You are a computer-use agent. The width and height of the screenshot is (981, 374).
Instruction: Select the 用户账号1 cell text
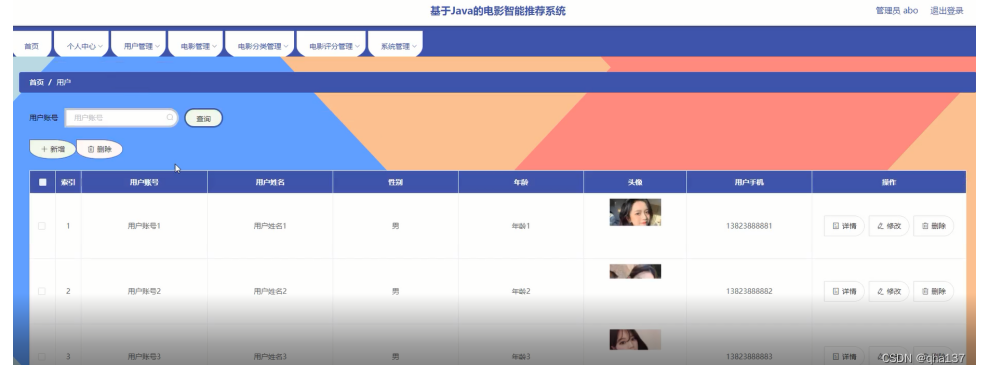(144, 226)
